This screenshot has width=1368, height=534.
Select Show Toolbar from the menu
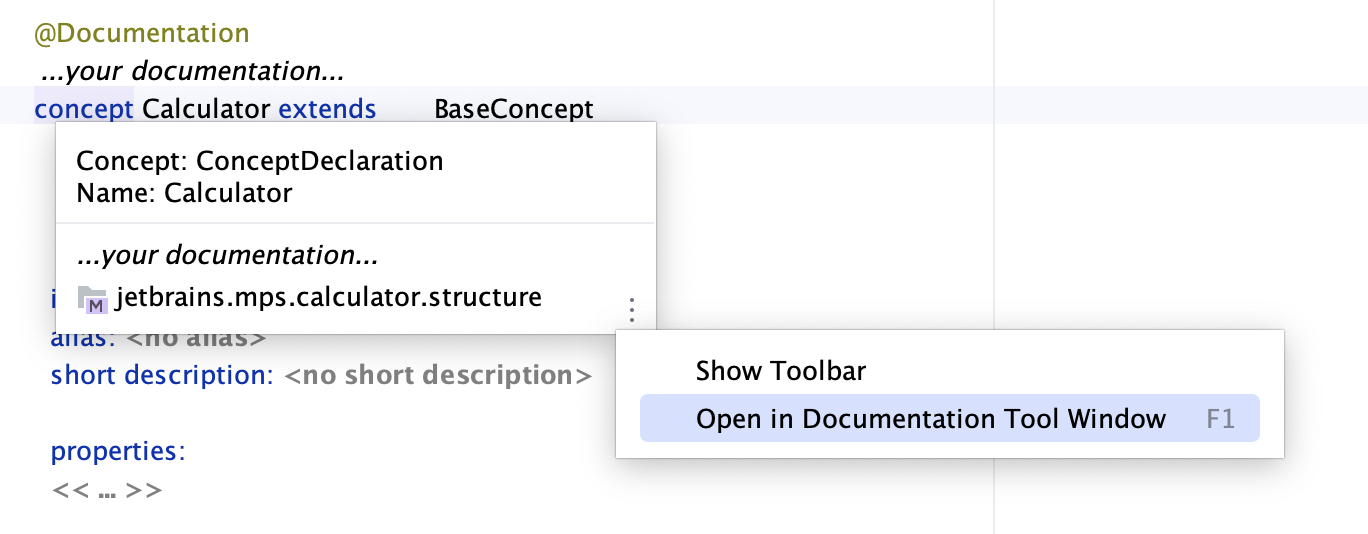[780, 372]
